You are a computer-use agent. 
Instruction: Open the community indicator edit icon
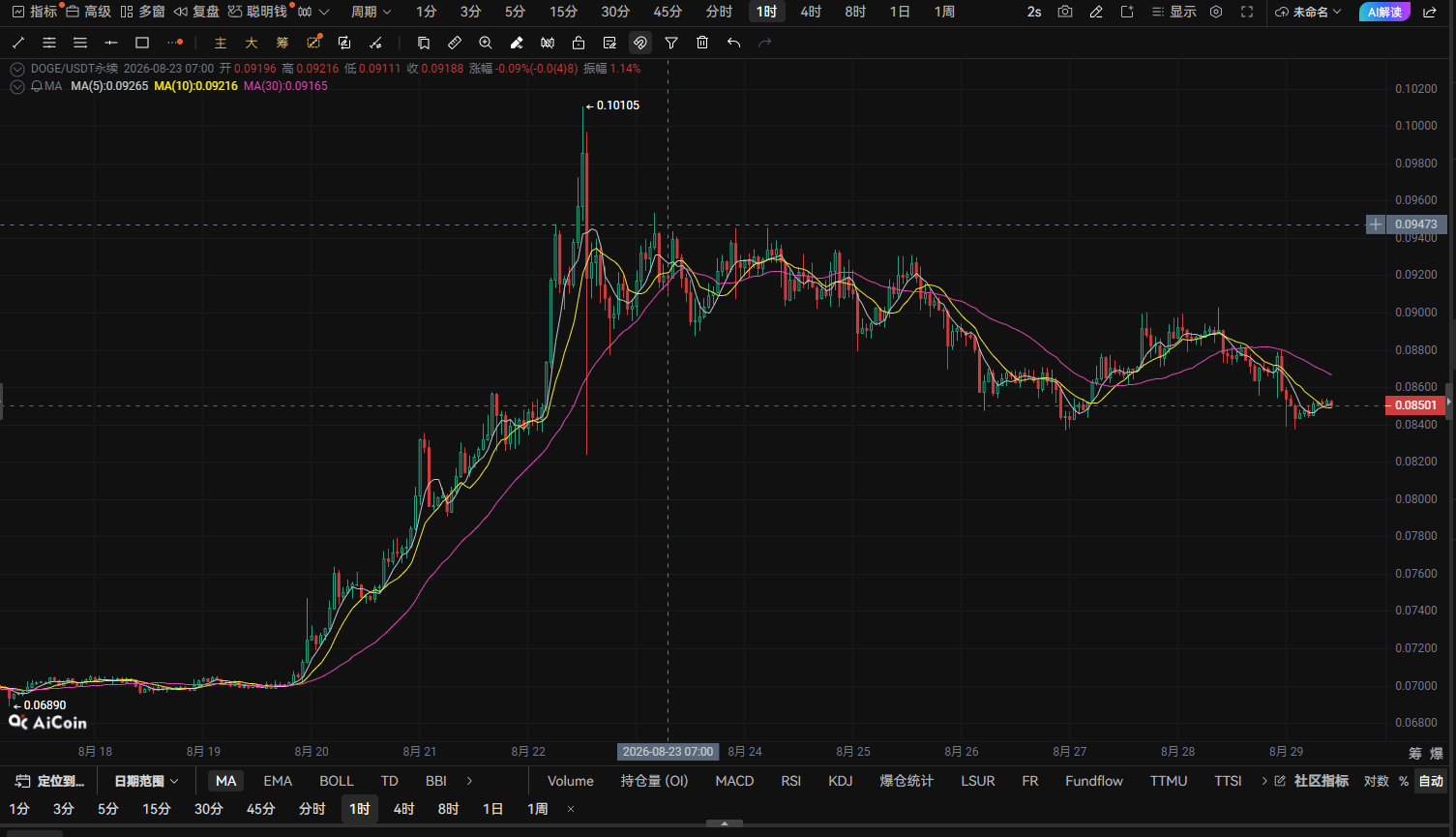[x=1280, y=781]
